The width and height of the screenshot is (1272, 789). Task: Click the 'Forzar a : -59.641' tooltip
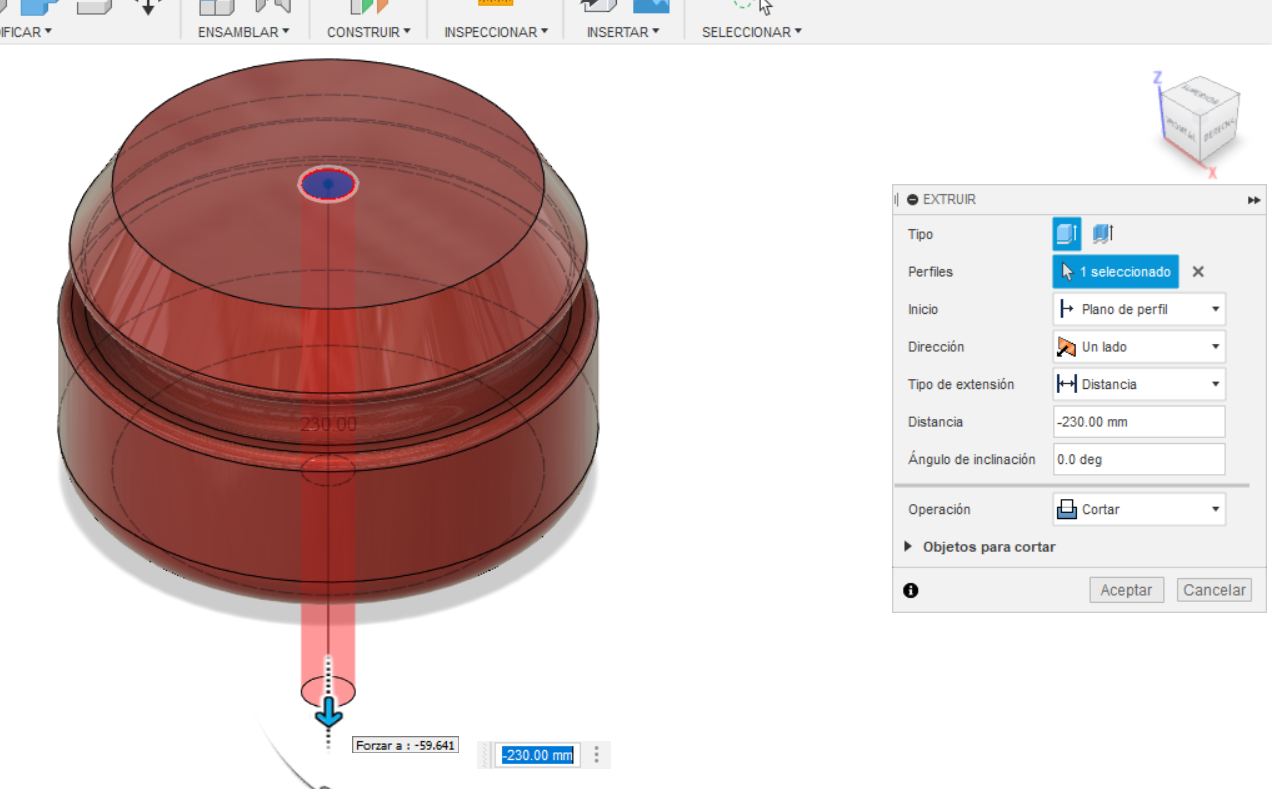click(405, 745)
